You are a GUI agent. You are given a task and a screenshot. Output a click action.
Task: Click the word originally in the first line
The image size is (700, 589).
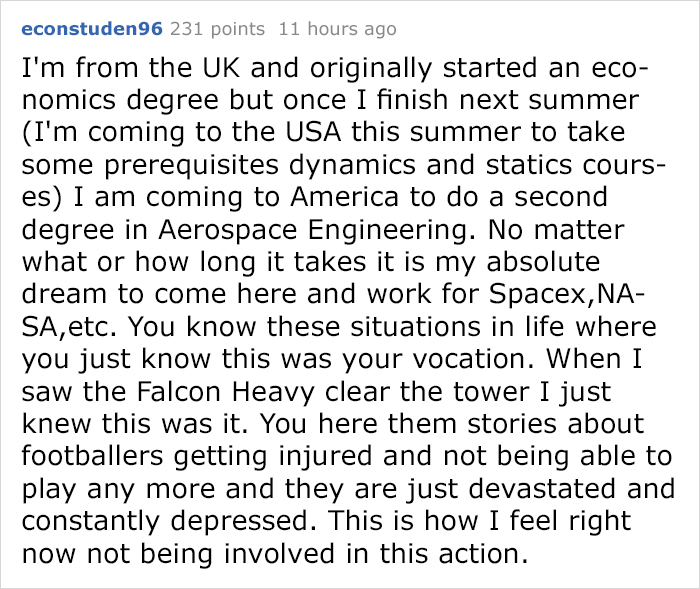(371, 69)
